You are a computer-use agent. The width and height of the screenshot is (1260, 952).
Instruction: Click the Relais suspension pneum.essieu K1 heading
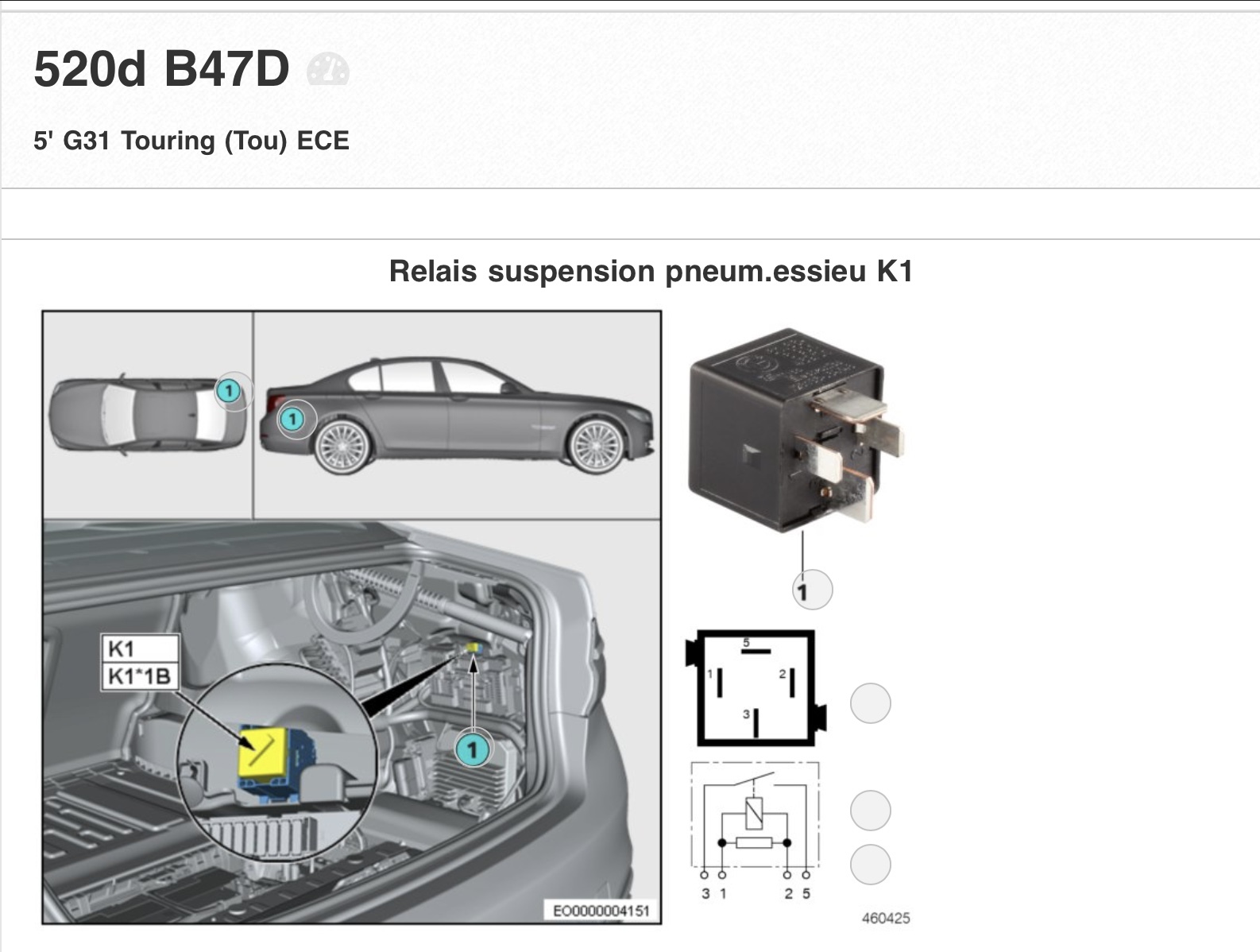coord(651,271)
